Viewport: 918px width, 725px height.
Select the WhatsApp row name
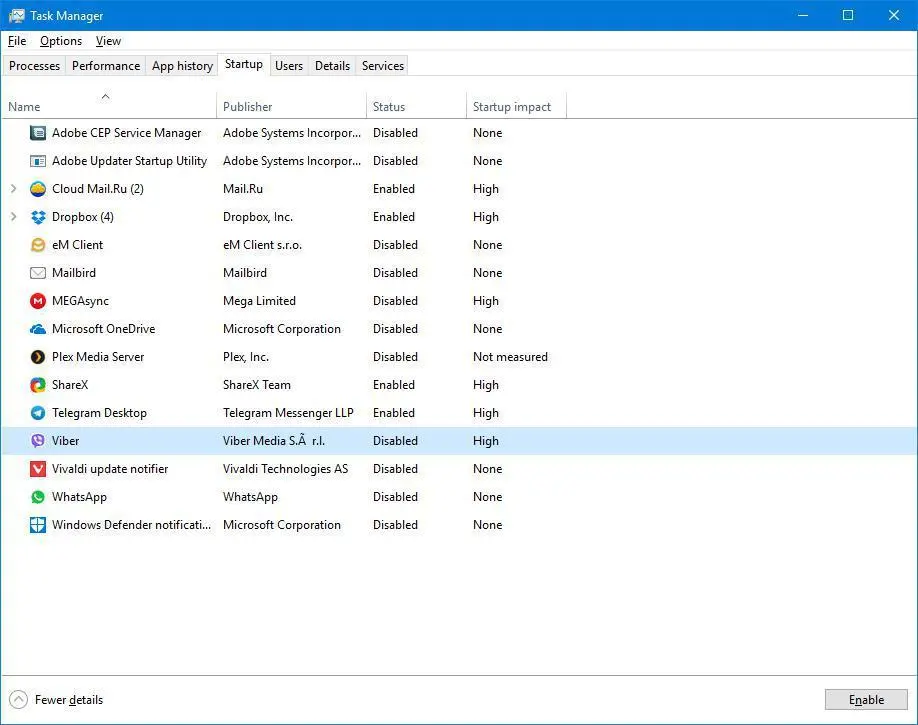(79, 497)
